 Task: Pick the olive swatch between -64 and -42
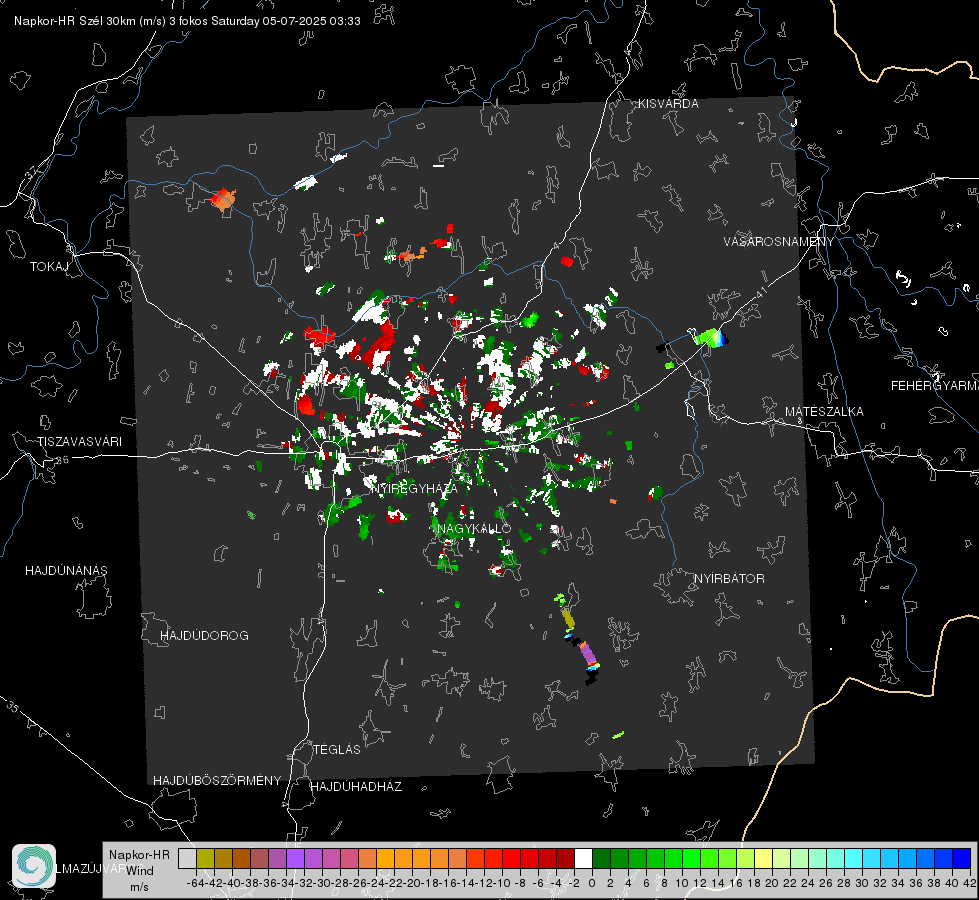(205, 858)
